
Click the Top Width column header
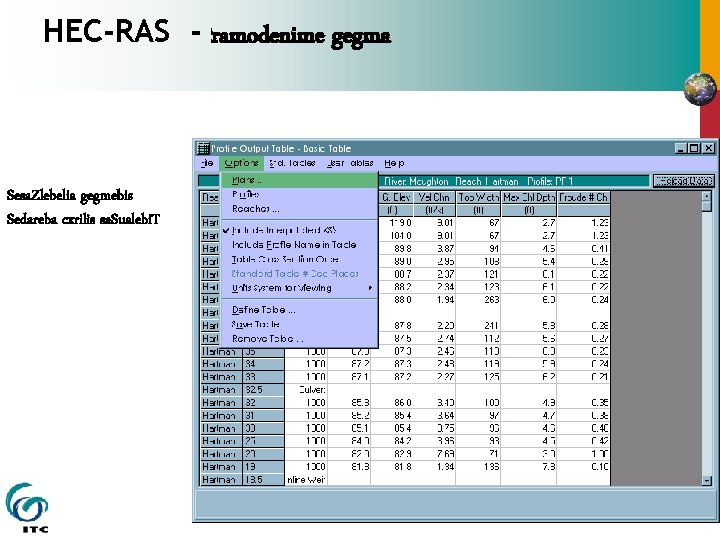click(478, 197)
